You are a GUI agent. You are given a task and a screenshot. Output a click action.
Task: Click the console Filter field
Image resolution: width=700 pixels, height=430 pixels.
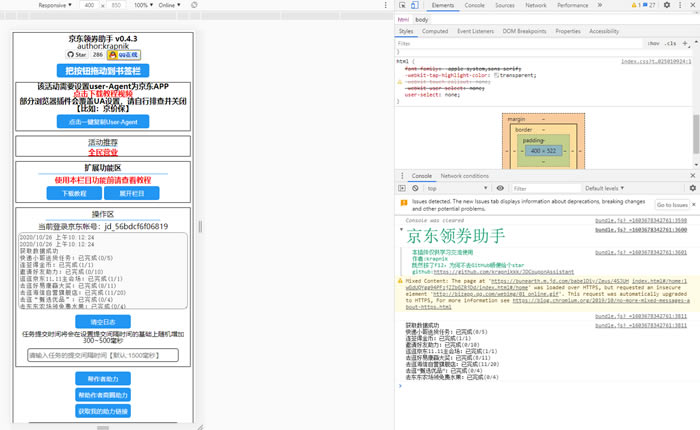546,188
